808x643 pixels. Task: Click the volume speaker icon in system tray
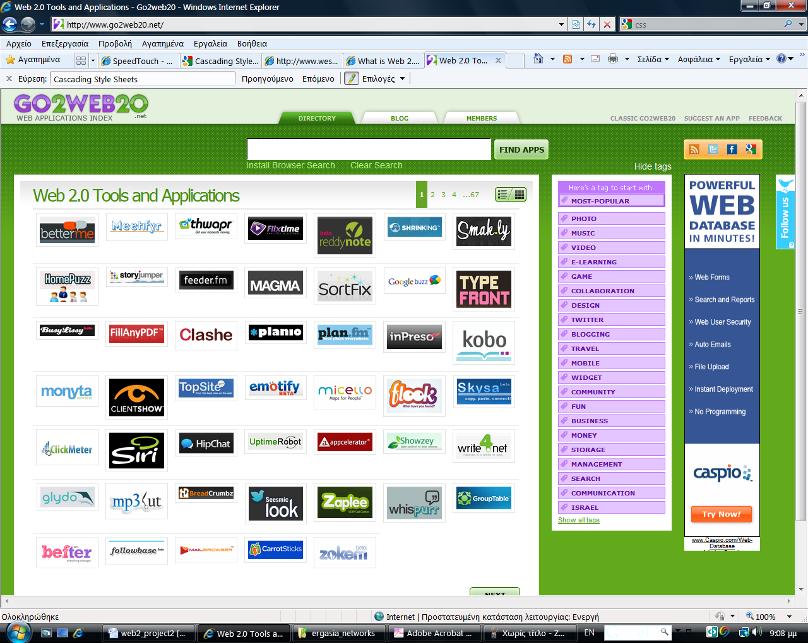click(756, 632)
